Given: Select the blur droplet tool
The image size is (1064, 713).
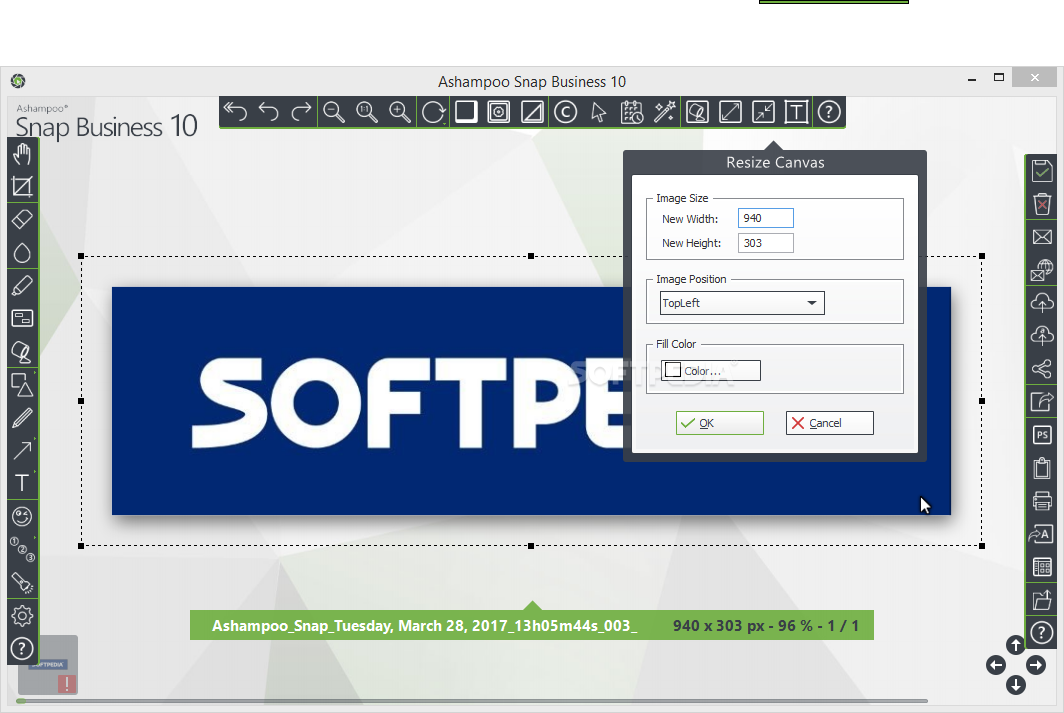Looking at the screenshot, I should tap(22, 252).
